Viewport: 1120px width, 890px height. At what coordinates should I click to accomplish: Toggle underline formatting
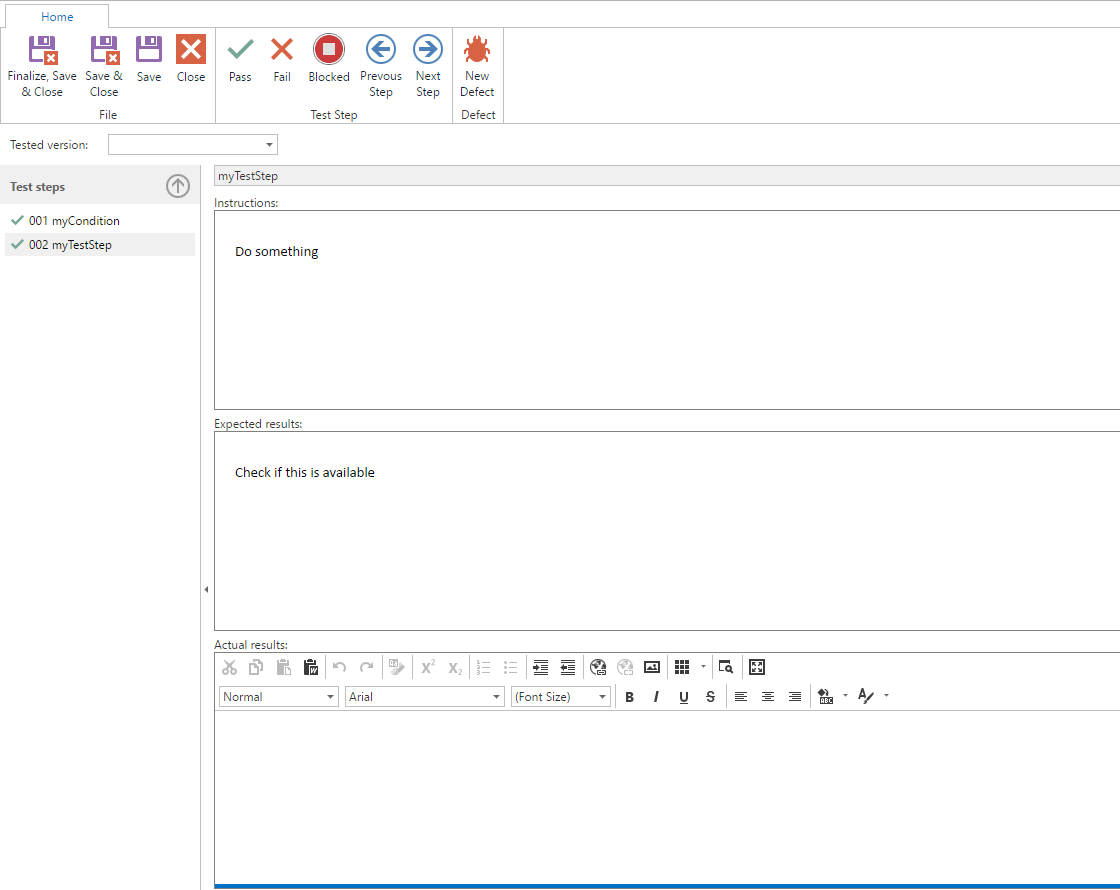pos(683,697)
